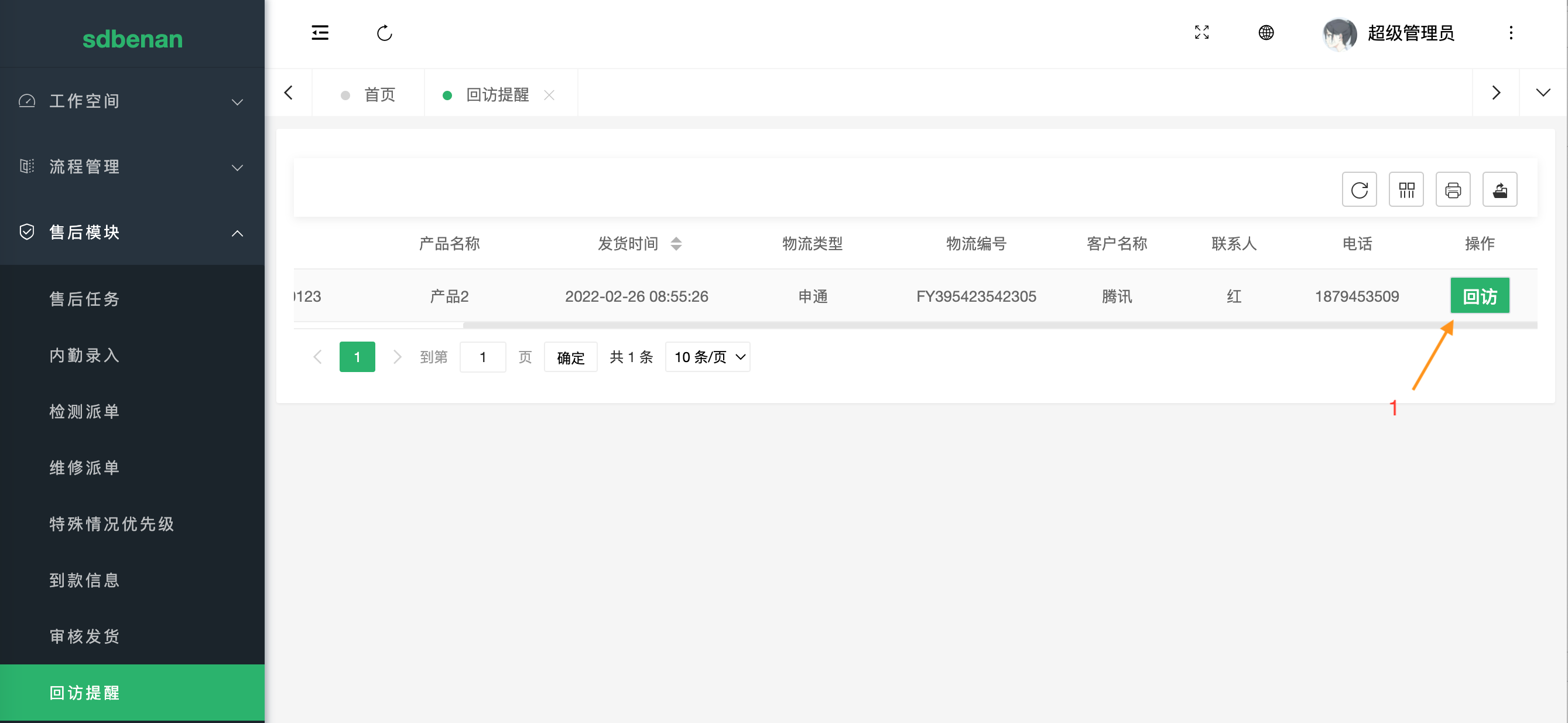Open the vertical three-dot more menu
This screenshot has width=1568, height=723.
point(1511,33)
